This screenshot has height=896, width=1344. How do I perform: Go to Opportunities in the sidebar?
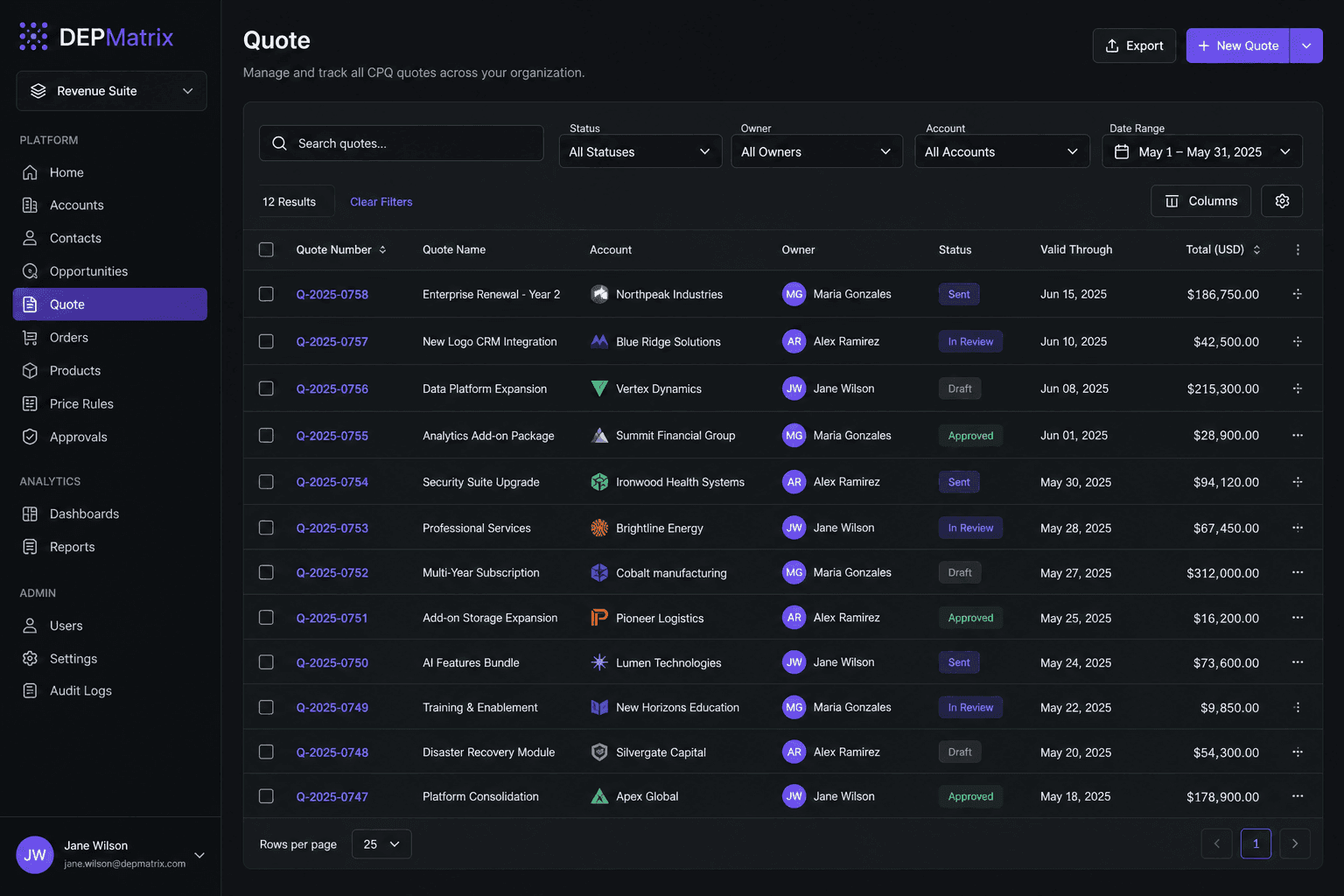[x=110, y=271]
